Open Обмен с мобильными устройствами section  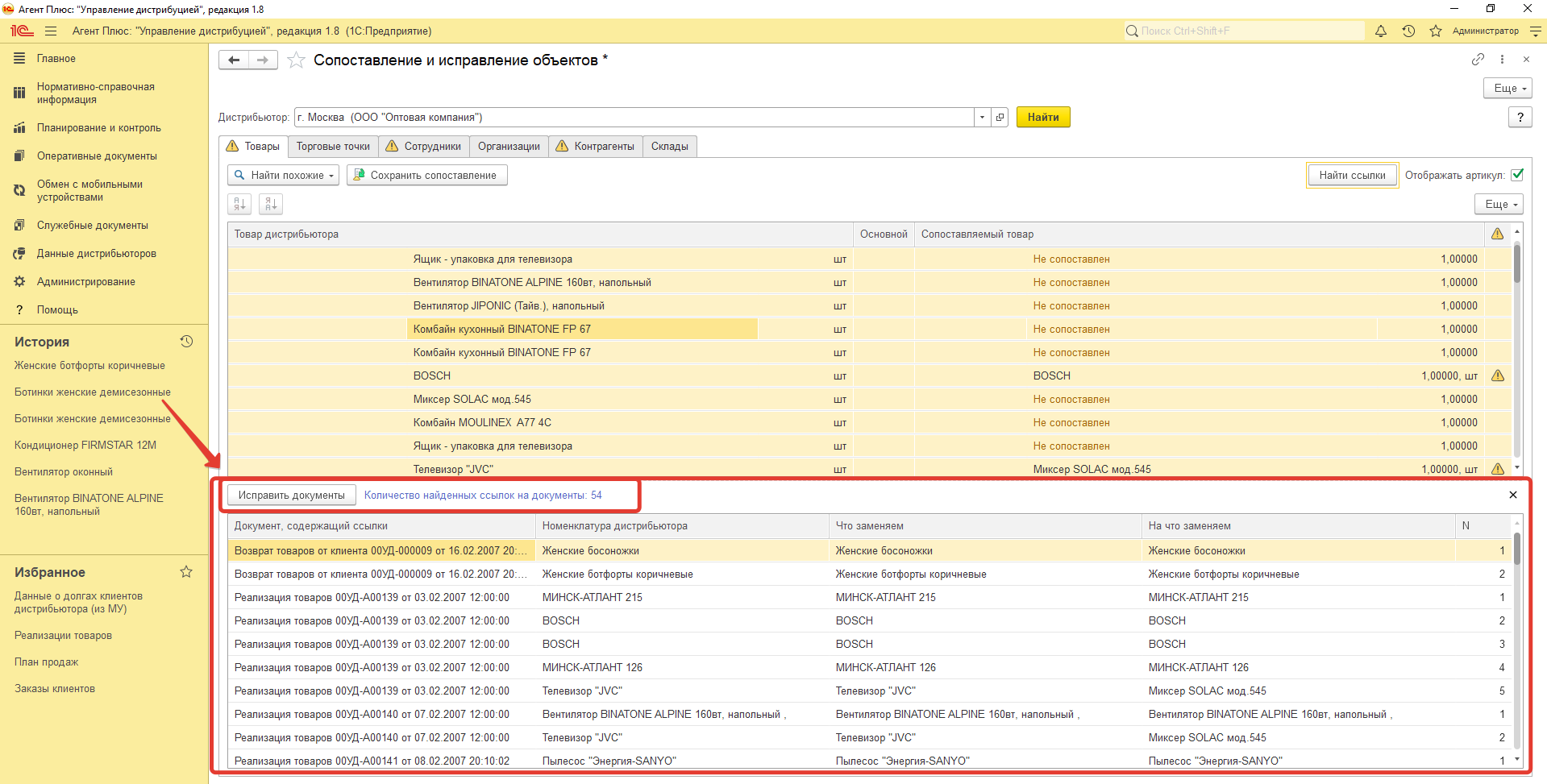click(89, 191)
